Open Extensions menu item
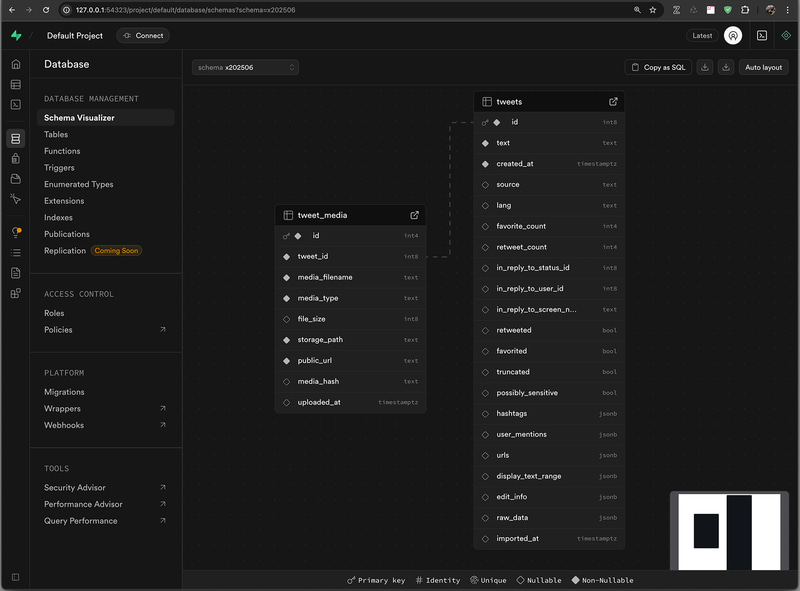800x591 pixels. coord(64,201)
